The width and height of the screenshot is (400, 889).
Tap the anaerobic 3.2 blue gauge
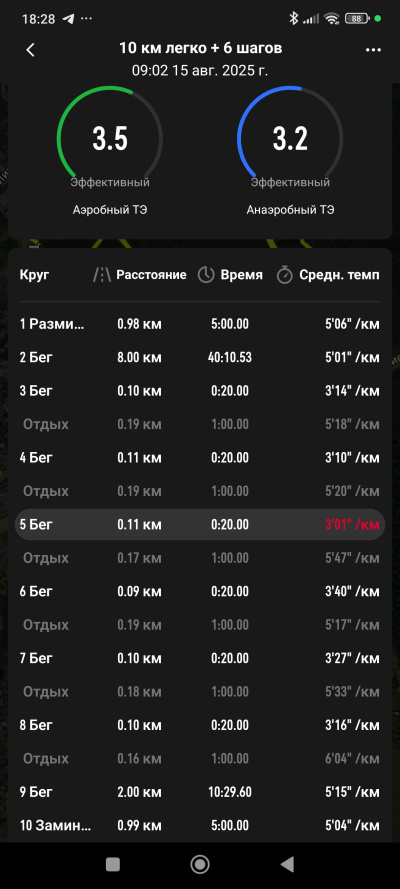tap(290, 139)
